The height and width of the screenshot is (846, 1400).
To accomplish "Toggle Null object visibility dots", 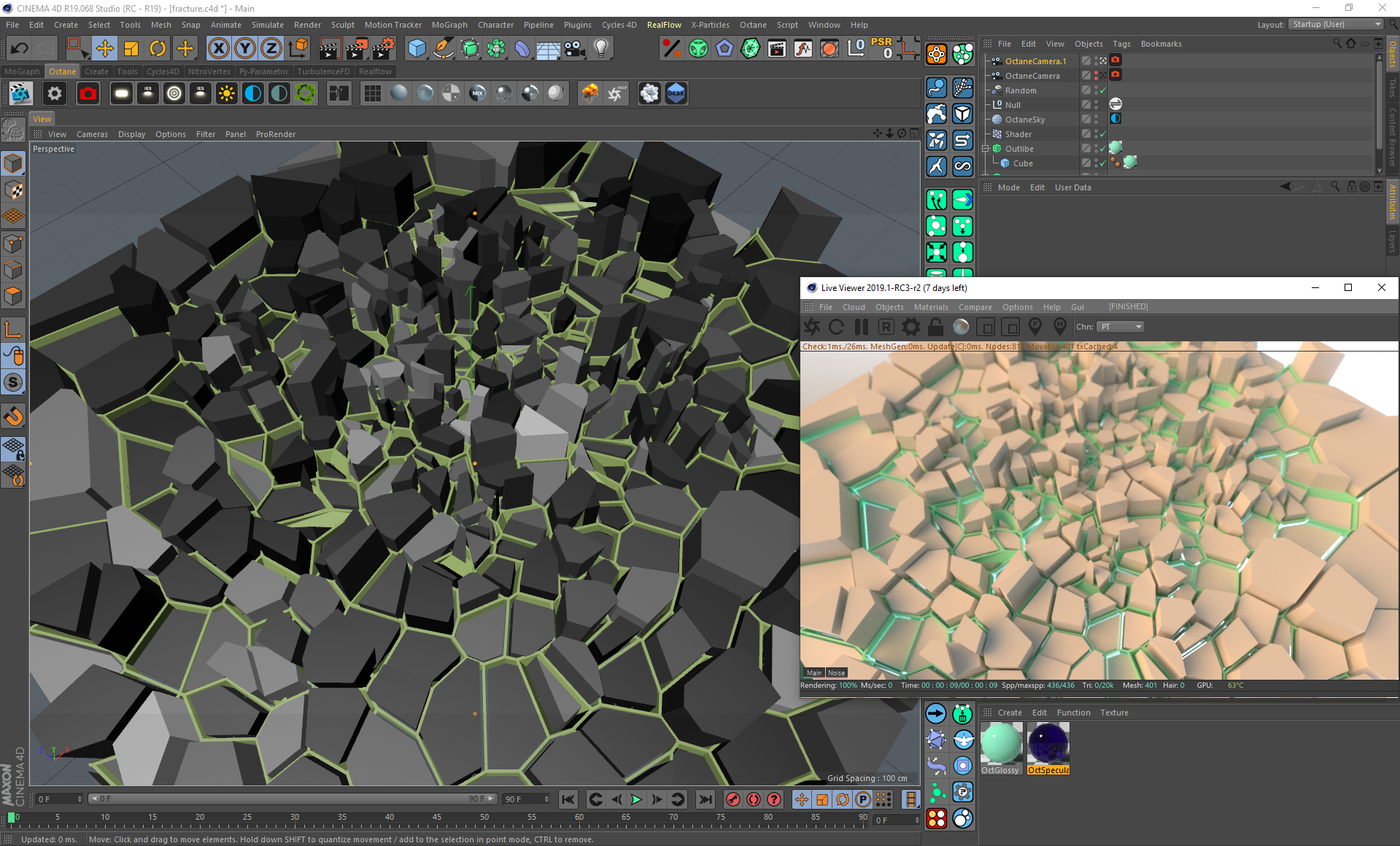I will 1096,105.
